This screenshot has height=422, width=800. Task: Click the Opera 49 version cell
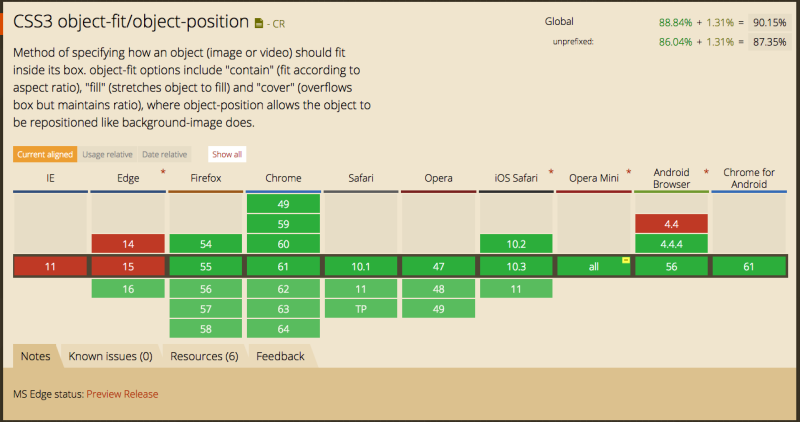438,309
